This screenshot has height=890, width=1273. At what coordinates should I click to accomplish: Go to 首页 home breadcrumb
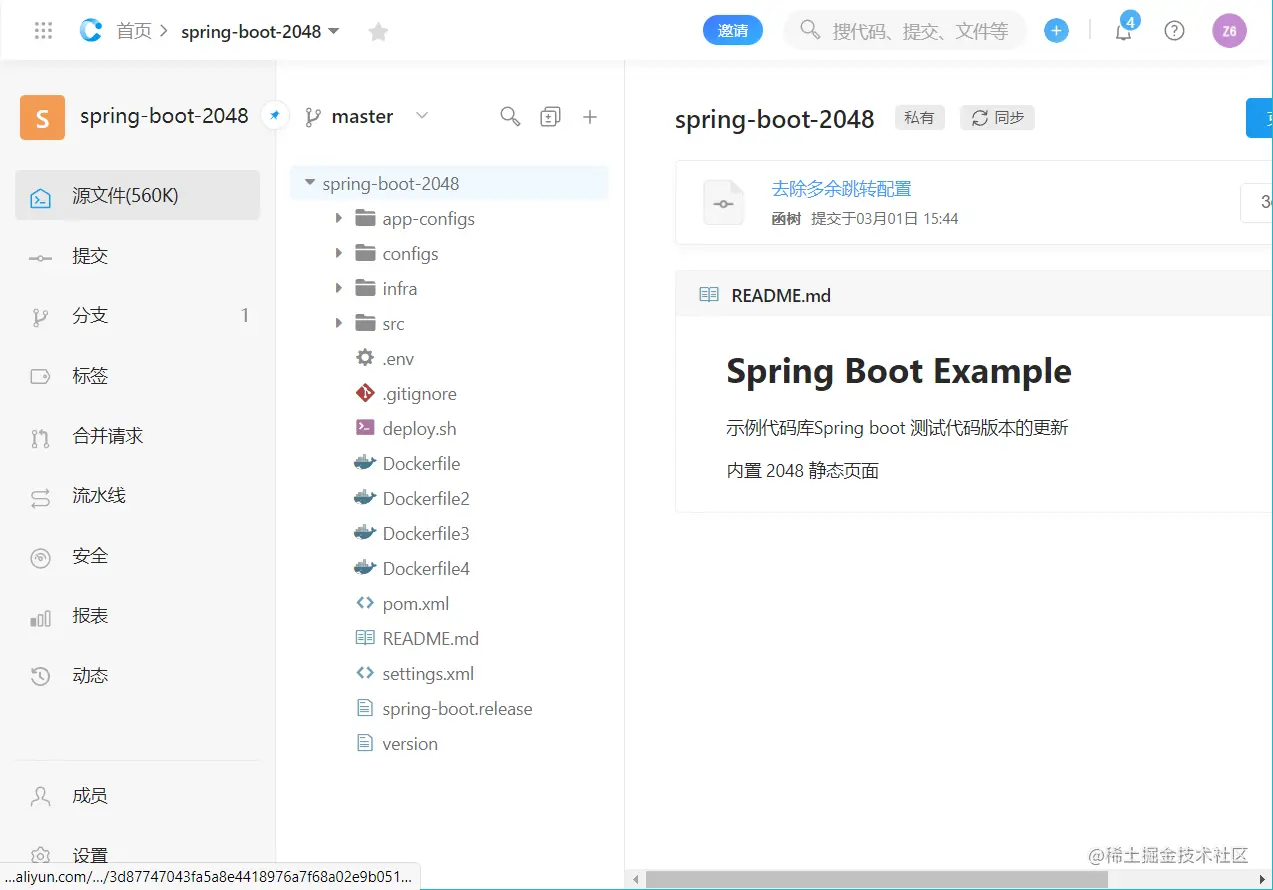pyautogui.click(x=134, y=31)
